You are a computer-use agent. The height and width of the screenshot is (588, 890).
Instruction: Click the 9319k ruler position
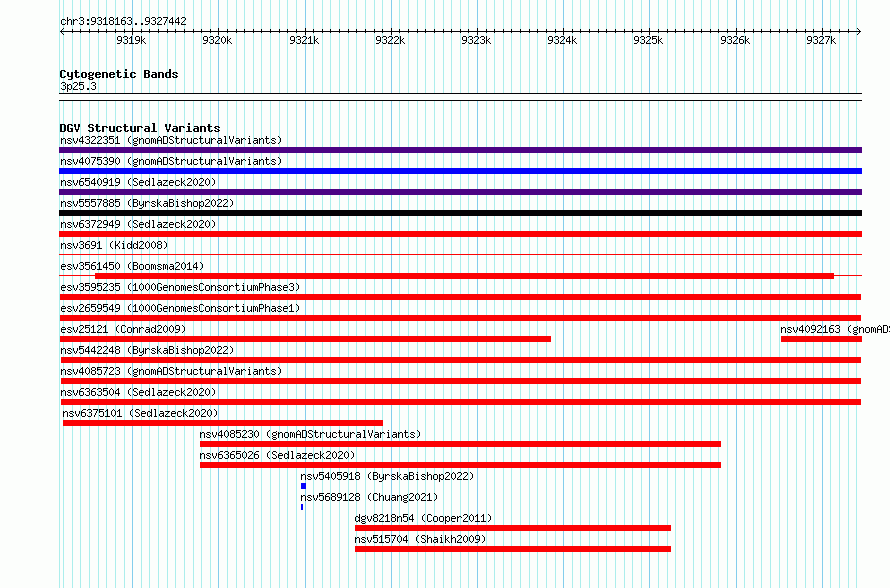click(131, 40)
